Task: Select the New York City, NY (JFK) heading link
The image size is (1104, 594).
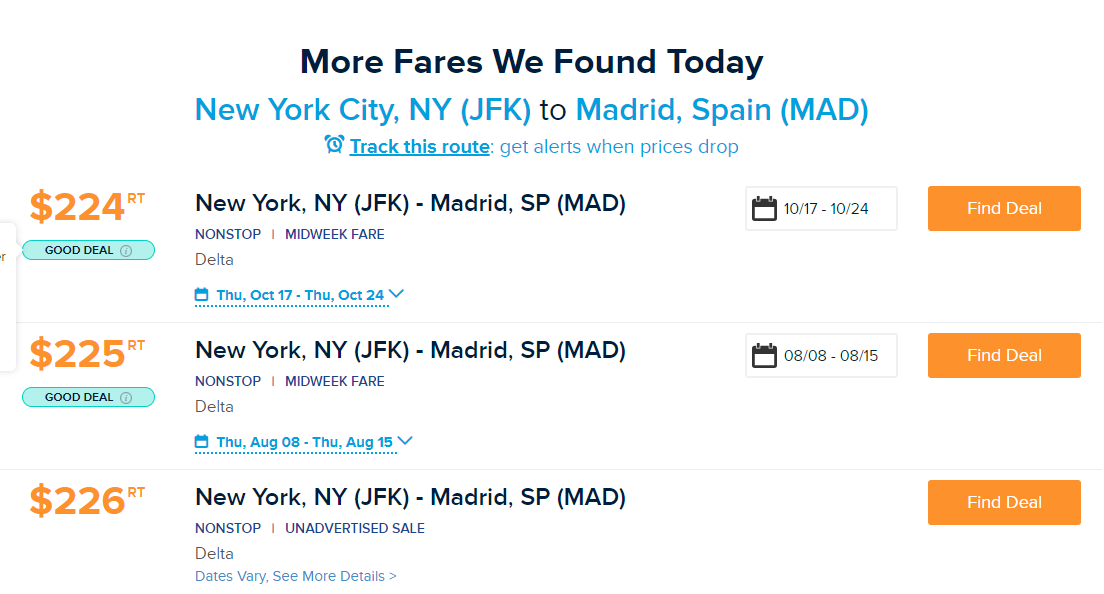Action: [363, 109]
